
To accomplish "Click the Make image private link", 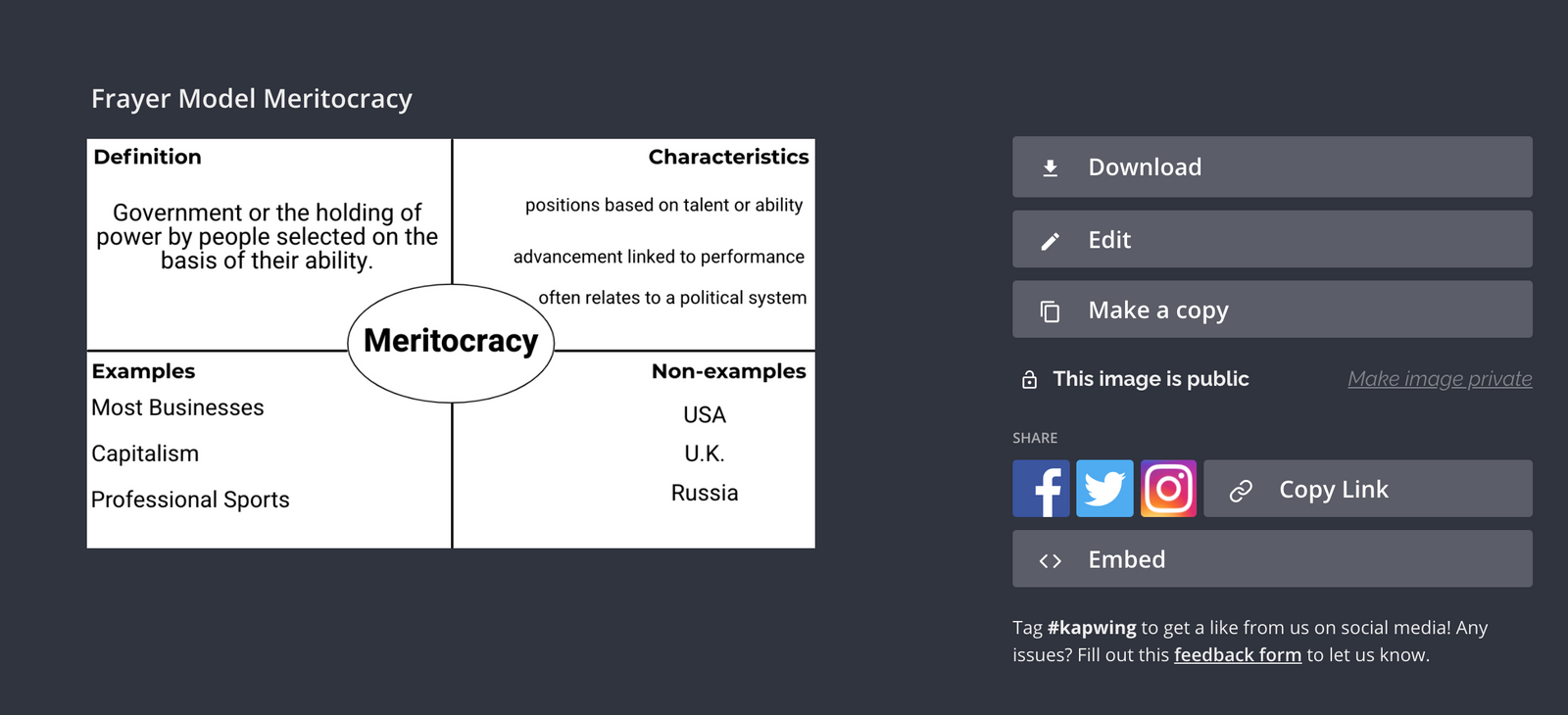I will tap(1439, 378).
